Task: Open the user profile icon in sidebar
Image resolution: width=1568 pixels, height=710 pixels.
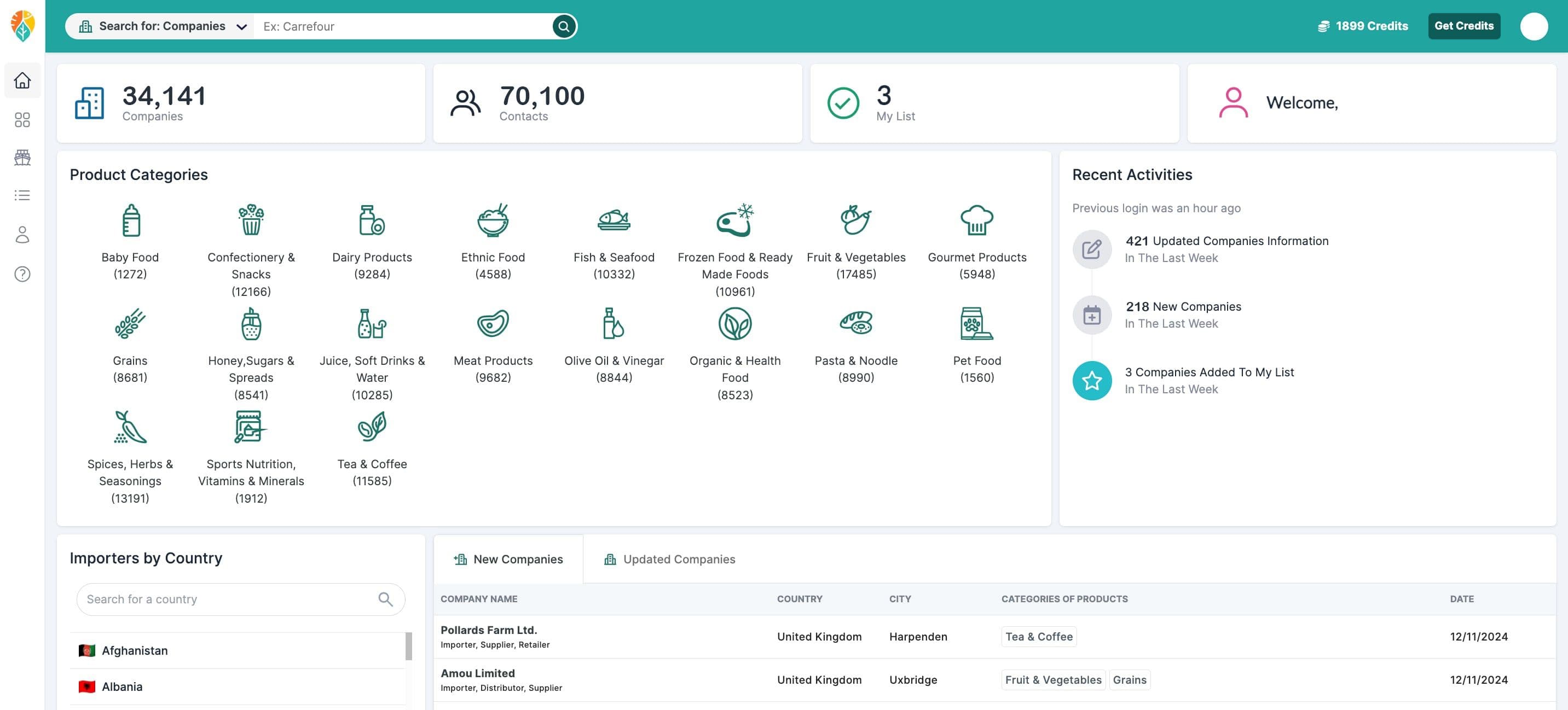Action: (x=22, y=235)
